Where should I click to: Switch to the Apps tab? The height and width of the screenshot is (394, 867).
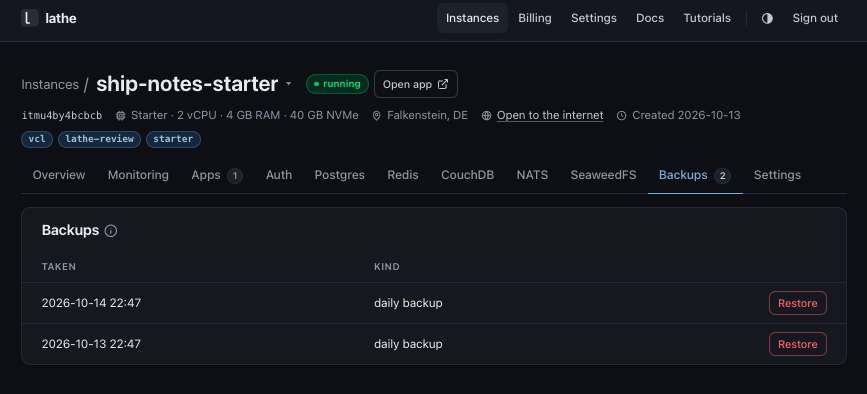[x=217, y=175]
